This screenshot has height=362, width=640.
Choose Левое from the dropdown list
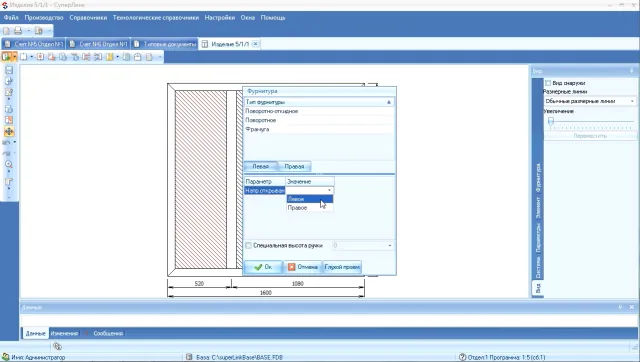click(309, 199)
